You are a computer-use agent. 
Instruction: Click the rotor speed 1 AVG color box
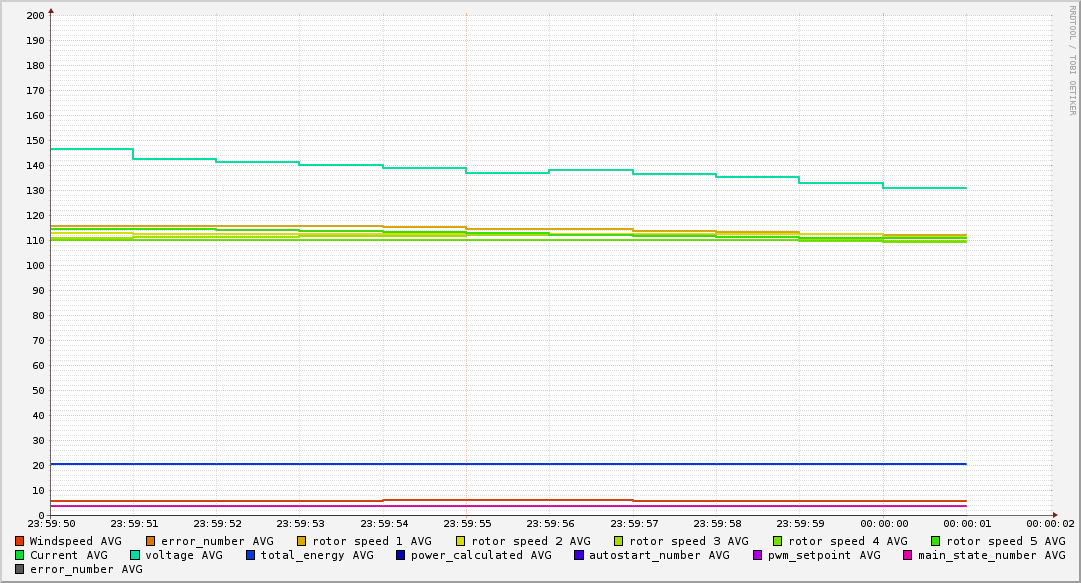[x=302, y=541]
